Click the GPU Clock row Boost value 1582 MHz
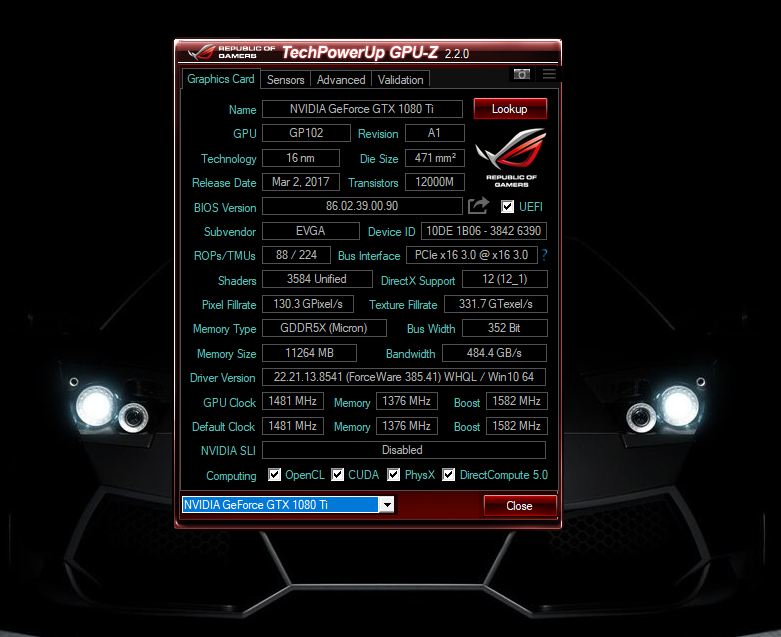The width and height of the screenshot is (781, 637). point(517,401)
